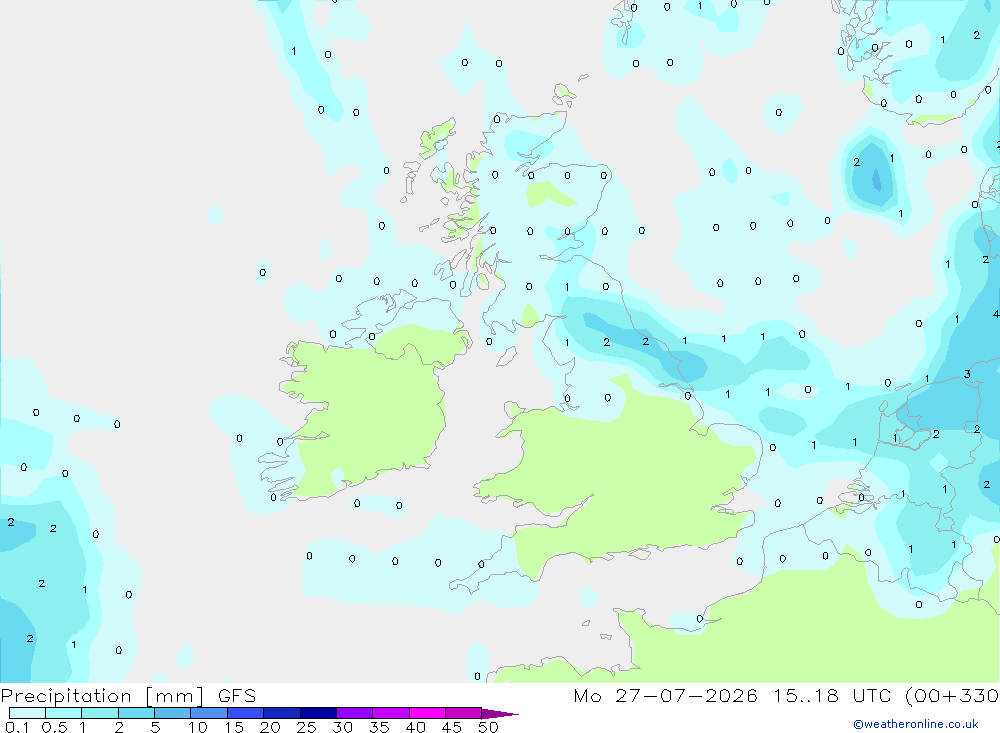Click the "0.1" legend scale label
The height and width of the screenshot is (733, 1000).
pyautogui.click(x=17, y=727)
